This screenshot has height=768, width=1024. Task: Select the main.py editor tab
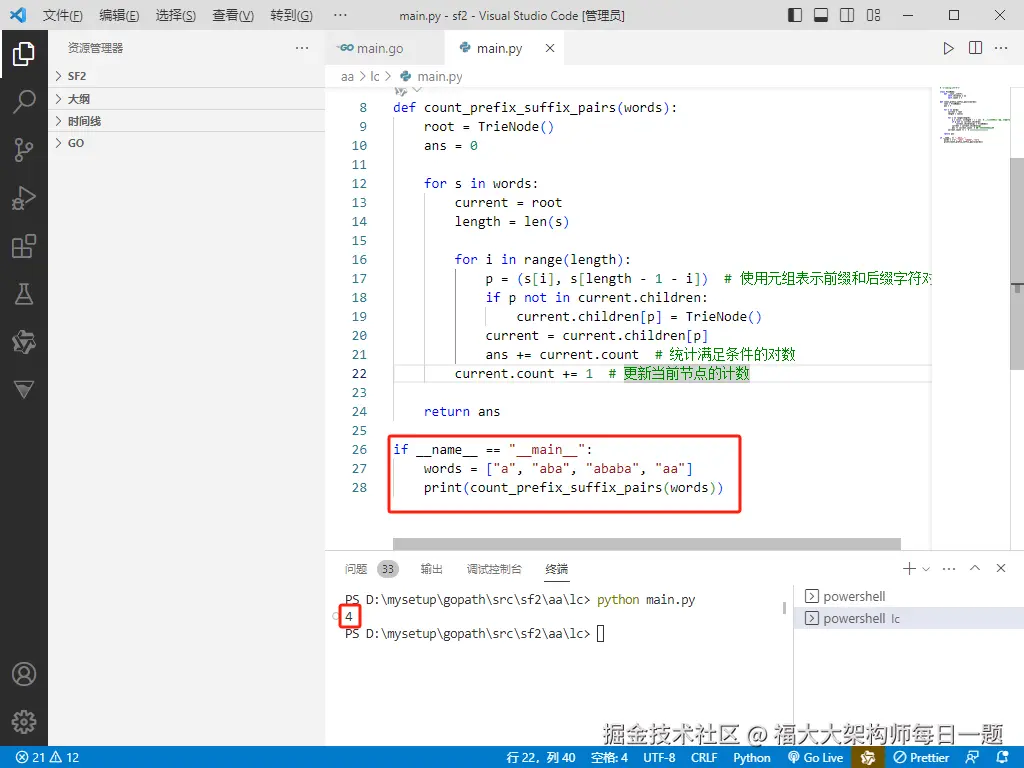point(499,48)
